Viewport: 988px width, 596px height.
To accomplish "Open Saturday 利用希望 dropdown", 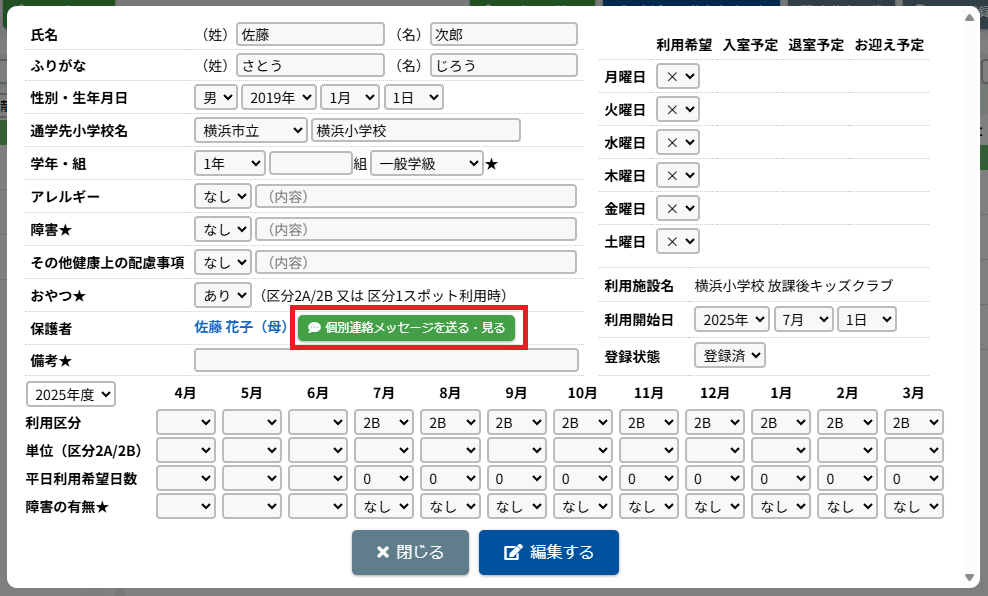I will (x=677, y=242).
